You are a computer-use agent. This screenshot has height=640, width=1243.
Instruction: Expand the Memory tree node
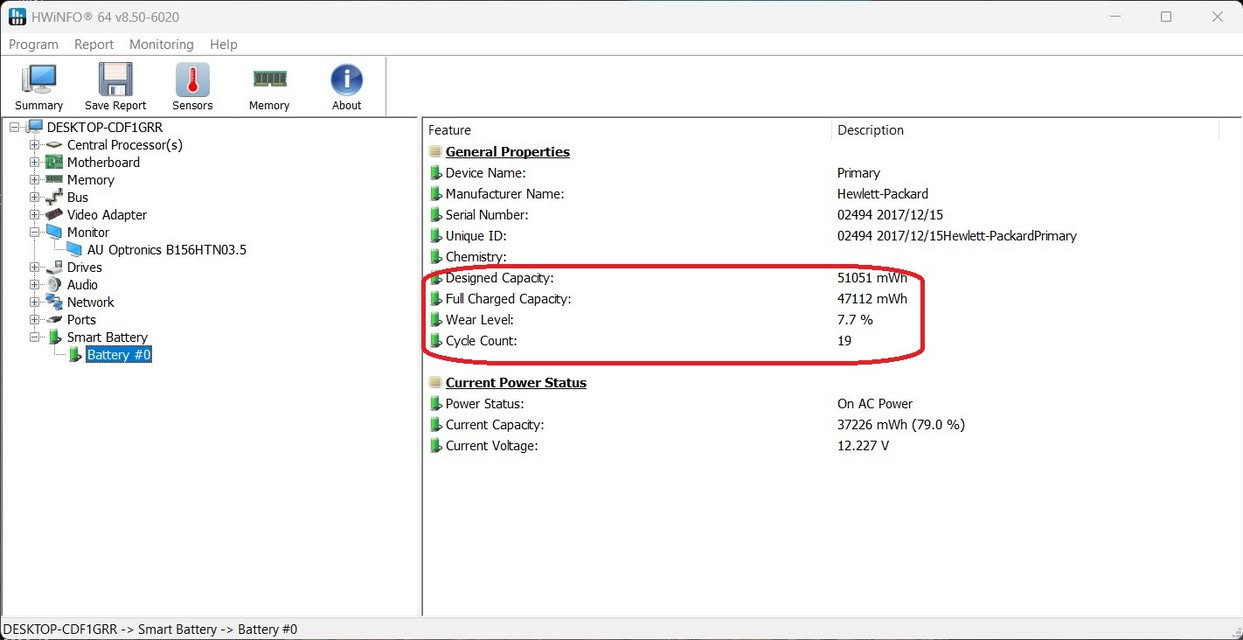pos(35,180)
